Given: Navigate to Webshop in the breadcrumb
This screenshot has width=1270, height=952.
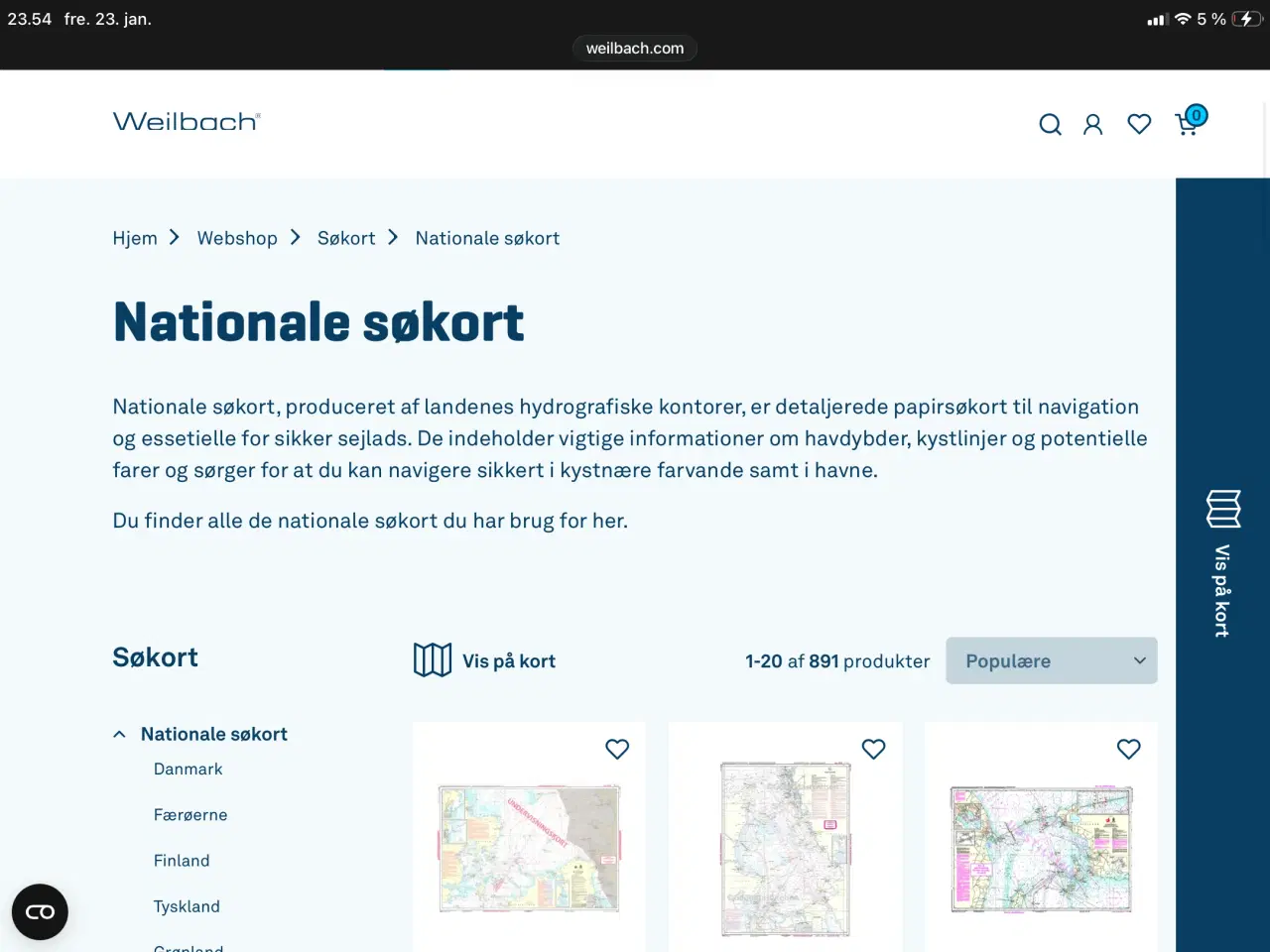Looking at the screenshot, I should pos(237,238).
